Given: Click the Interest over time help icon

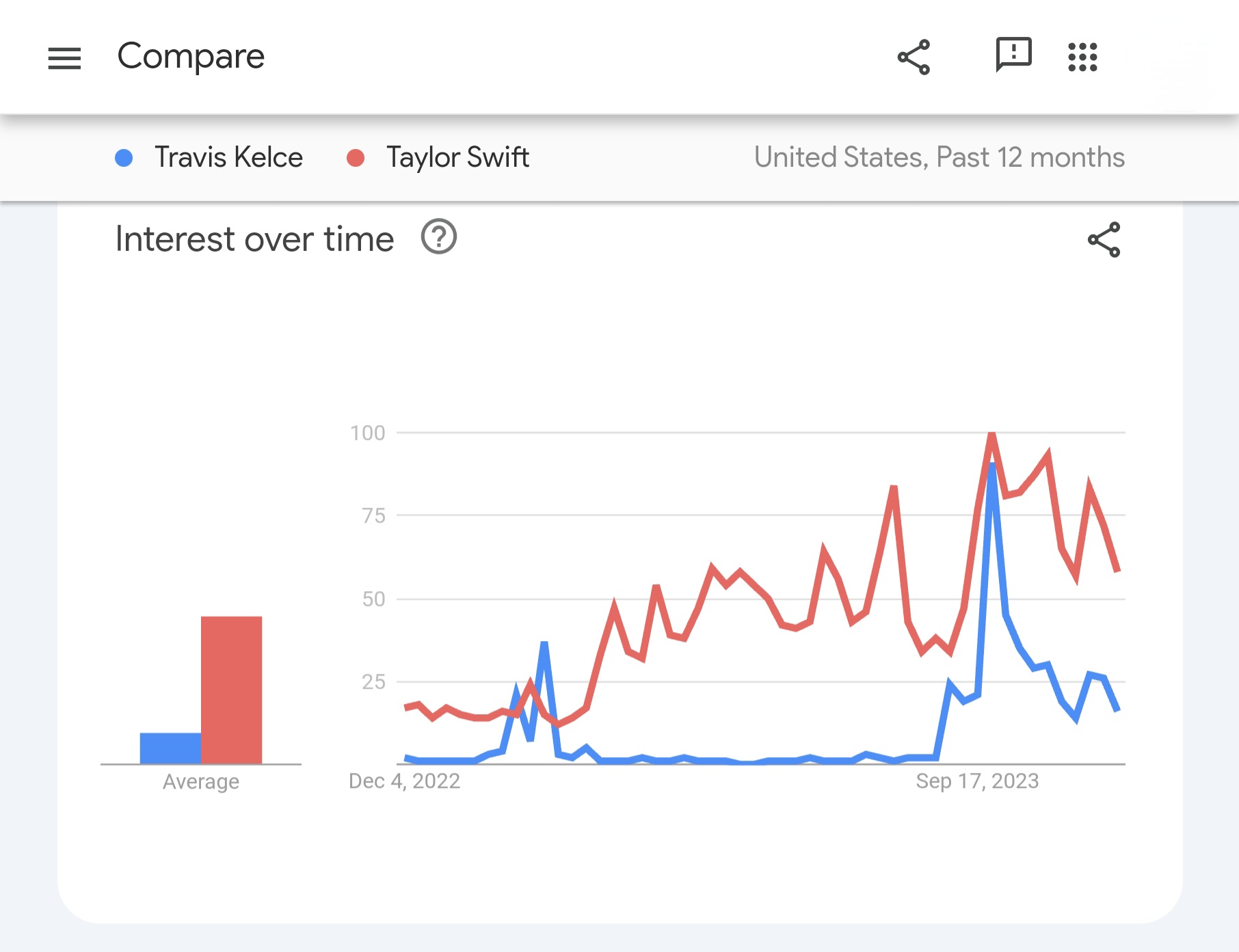Looking at the screenshot, I should coord(438,237).
